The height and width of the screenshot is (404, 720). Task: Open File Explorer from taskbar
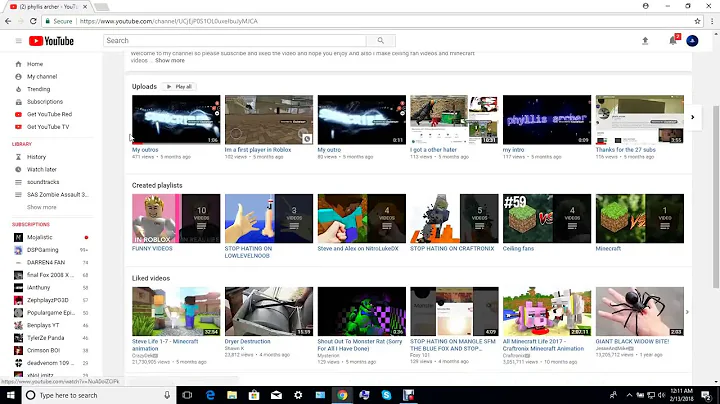pos(232,395)
